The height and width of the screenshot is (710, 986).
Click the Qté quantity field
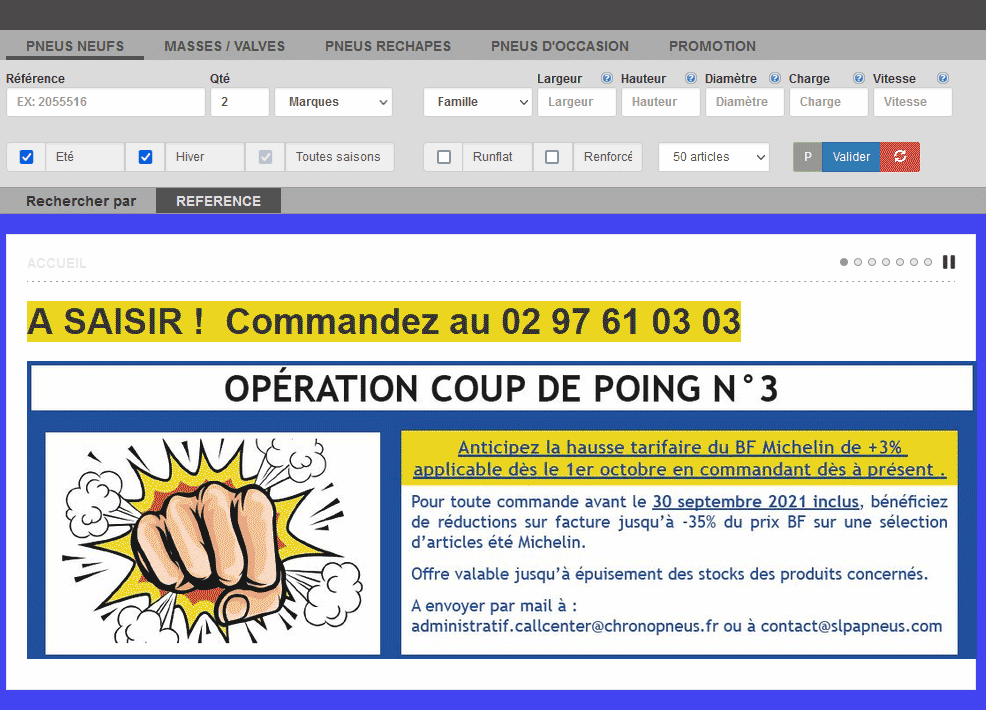pyautogui.click(x=240, y=102)
